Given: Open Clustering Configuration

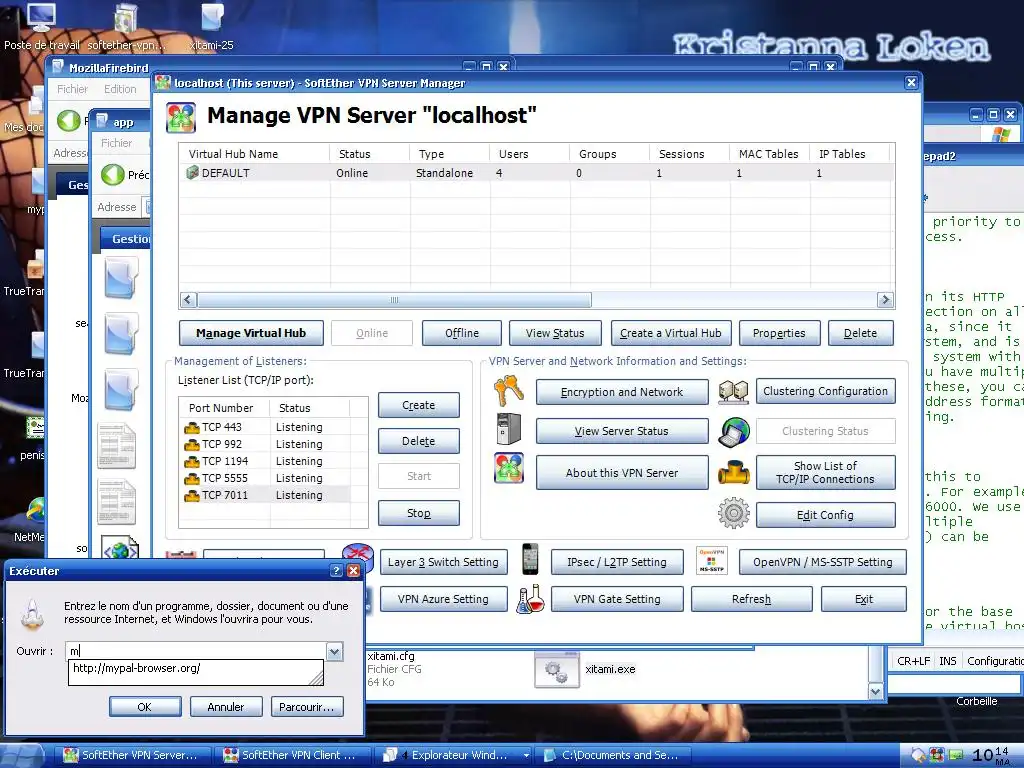Looking at the screenshot, I should coord(825,391).
